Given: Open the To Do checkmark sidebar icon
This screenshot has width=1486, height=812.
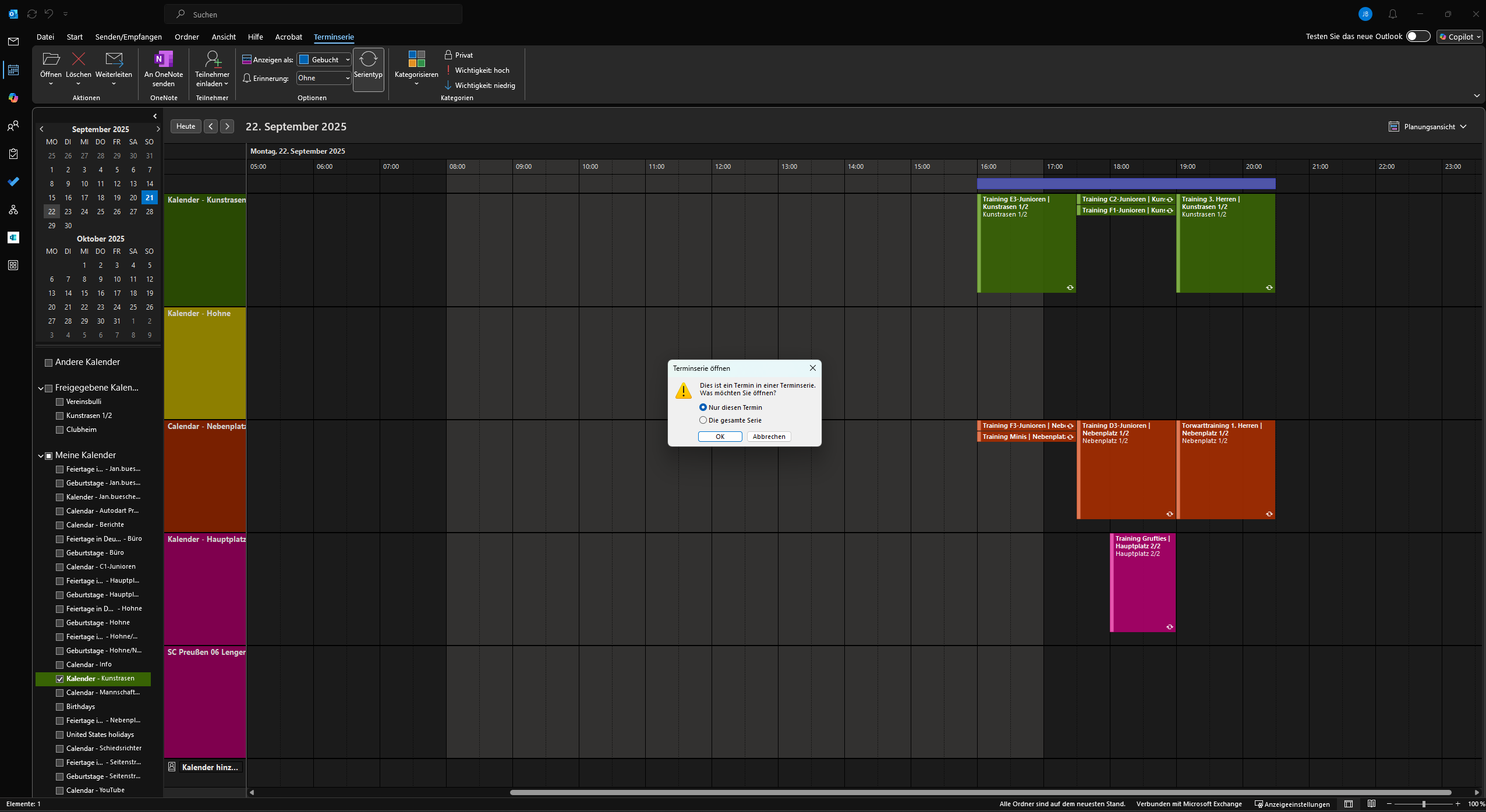Looking at the screenshot, I should click(13, 182).
